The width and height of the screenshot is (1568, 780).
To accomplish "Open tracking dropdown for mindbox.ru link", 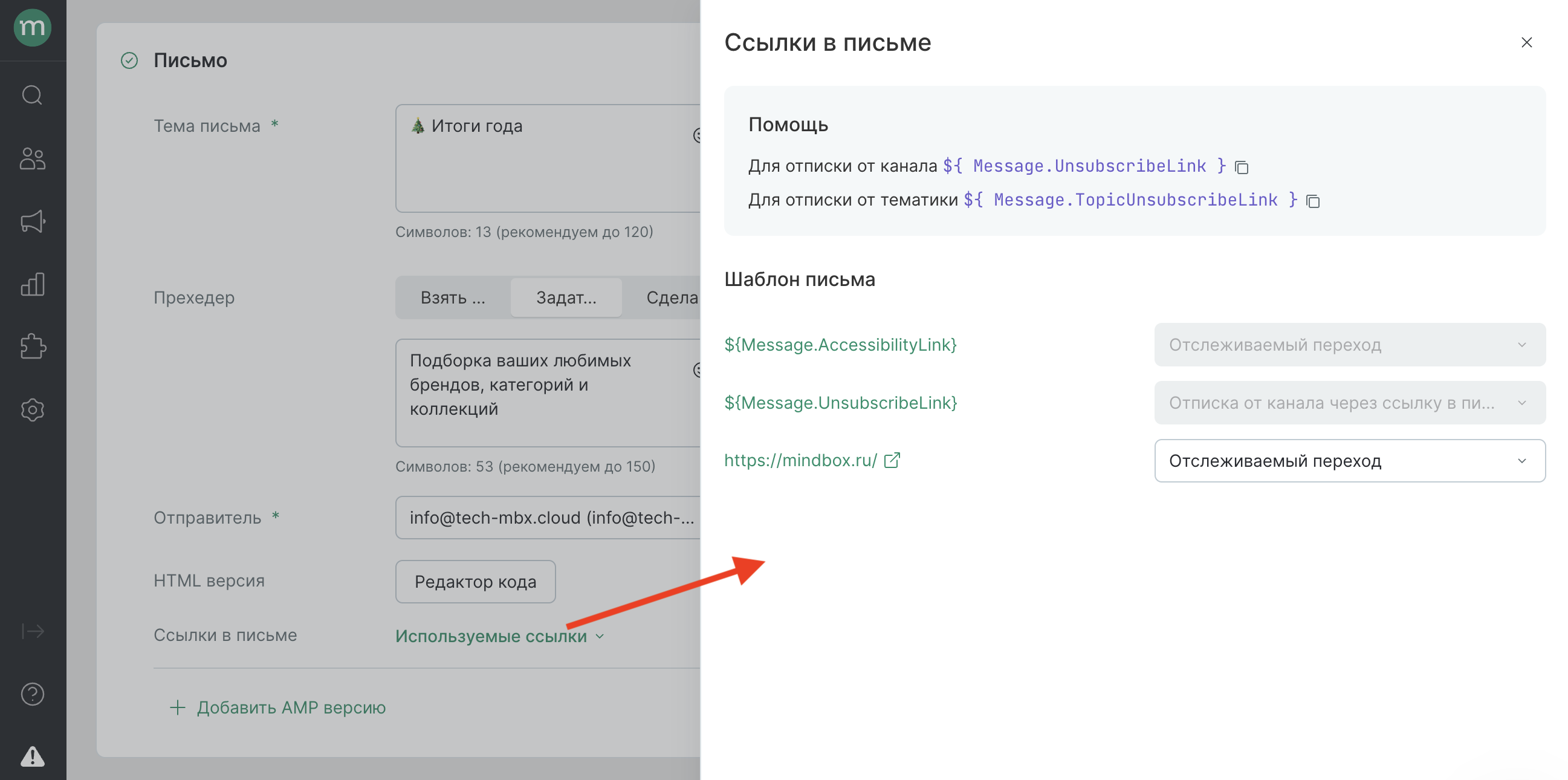I will pyautogui.click(x=1349, y=461).
